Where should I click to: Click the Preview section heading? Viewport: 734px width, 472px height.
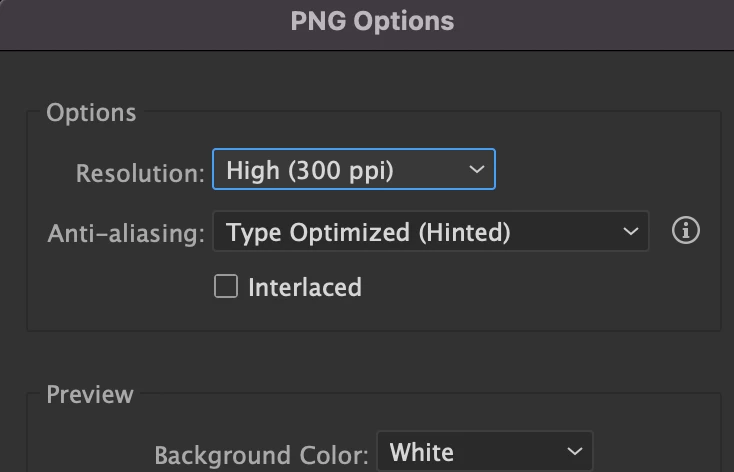tap(90, 394)
